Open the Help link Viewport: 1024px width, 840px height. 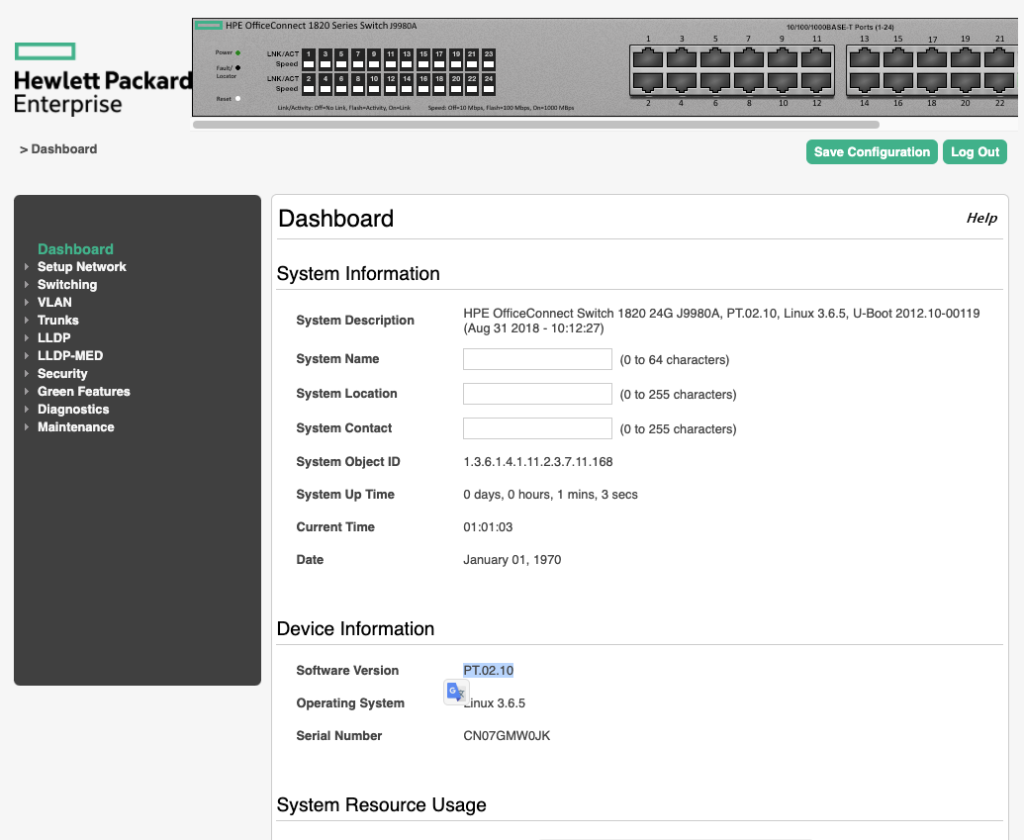pos(981,218)
